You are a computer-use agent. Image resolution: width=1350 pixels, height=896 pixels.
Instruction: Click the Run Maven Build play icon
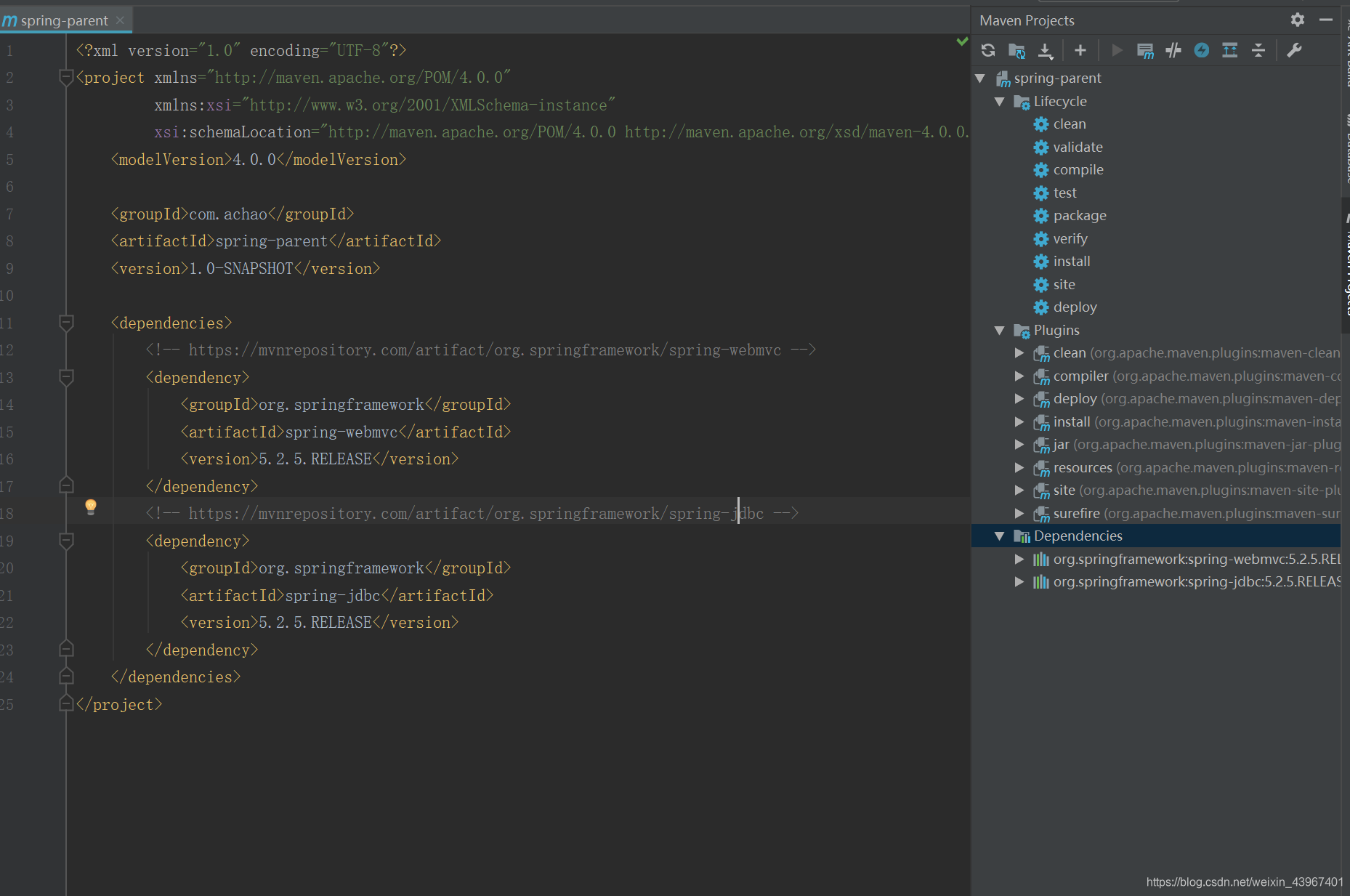point(1117,50)
